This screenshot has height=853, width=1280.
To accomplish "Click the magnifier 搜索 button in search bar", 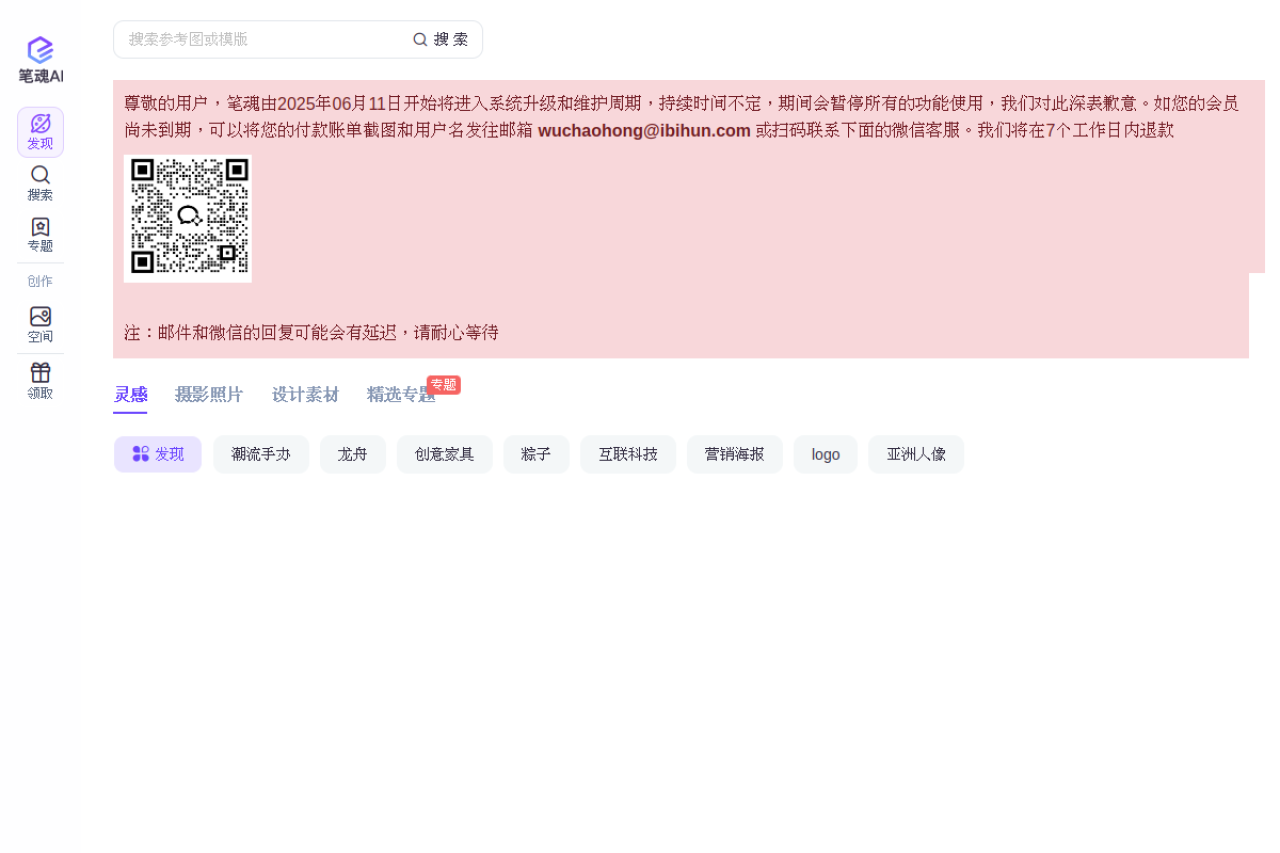I will click(441, 39).
